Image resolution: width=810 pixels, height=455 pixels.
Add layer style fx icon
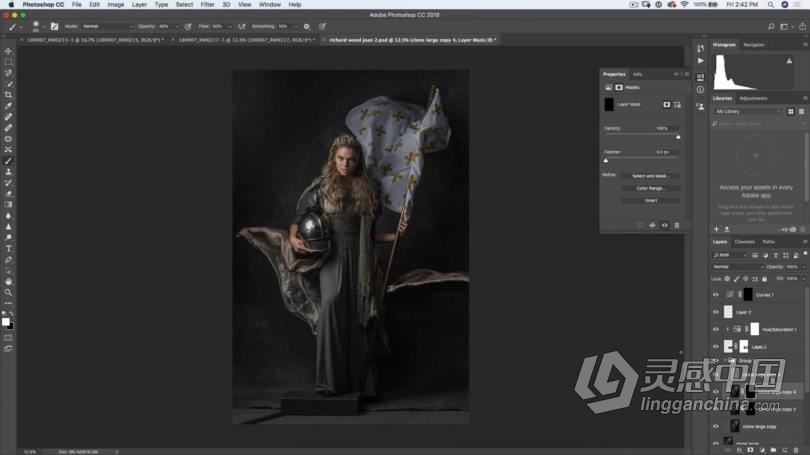pos(740,450)
